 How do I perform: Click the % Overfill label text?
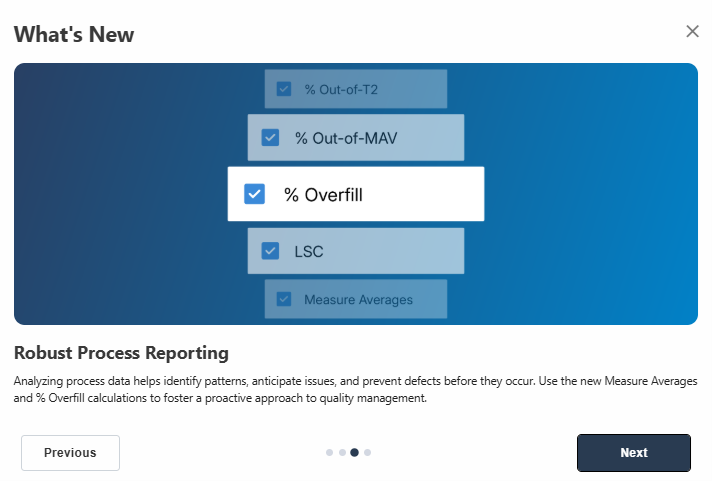click(323, 195)
